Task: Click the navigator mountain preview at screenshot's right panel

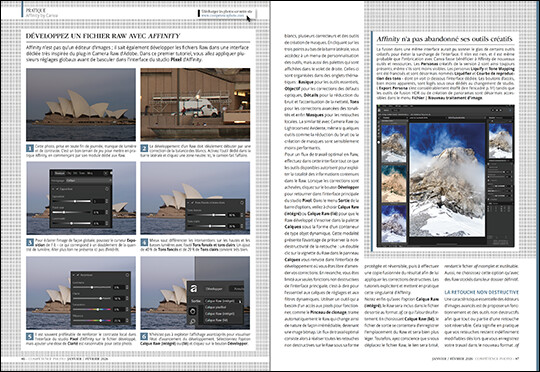Action: pyautogui.click(x=501, y=141)
